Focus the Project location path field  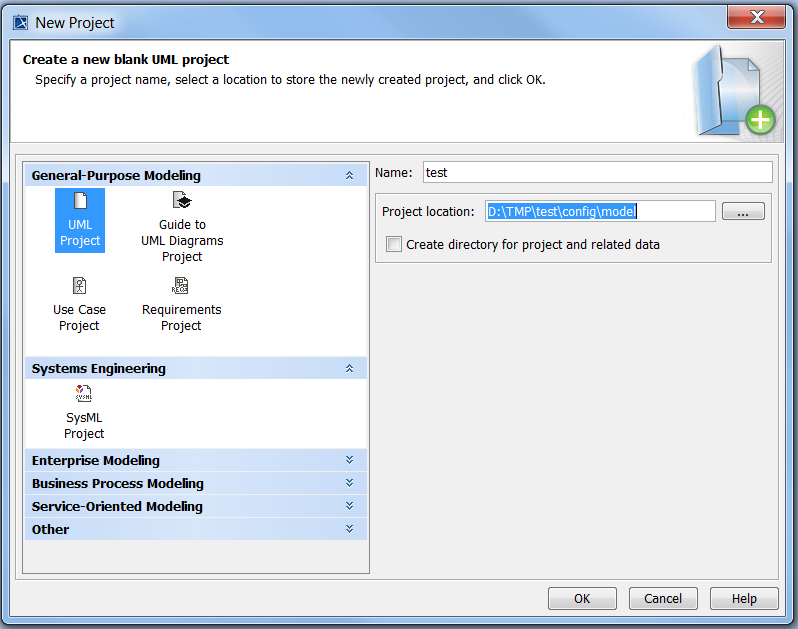pos(600,211)
